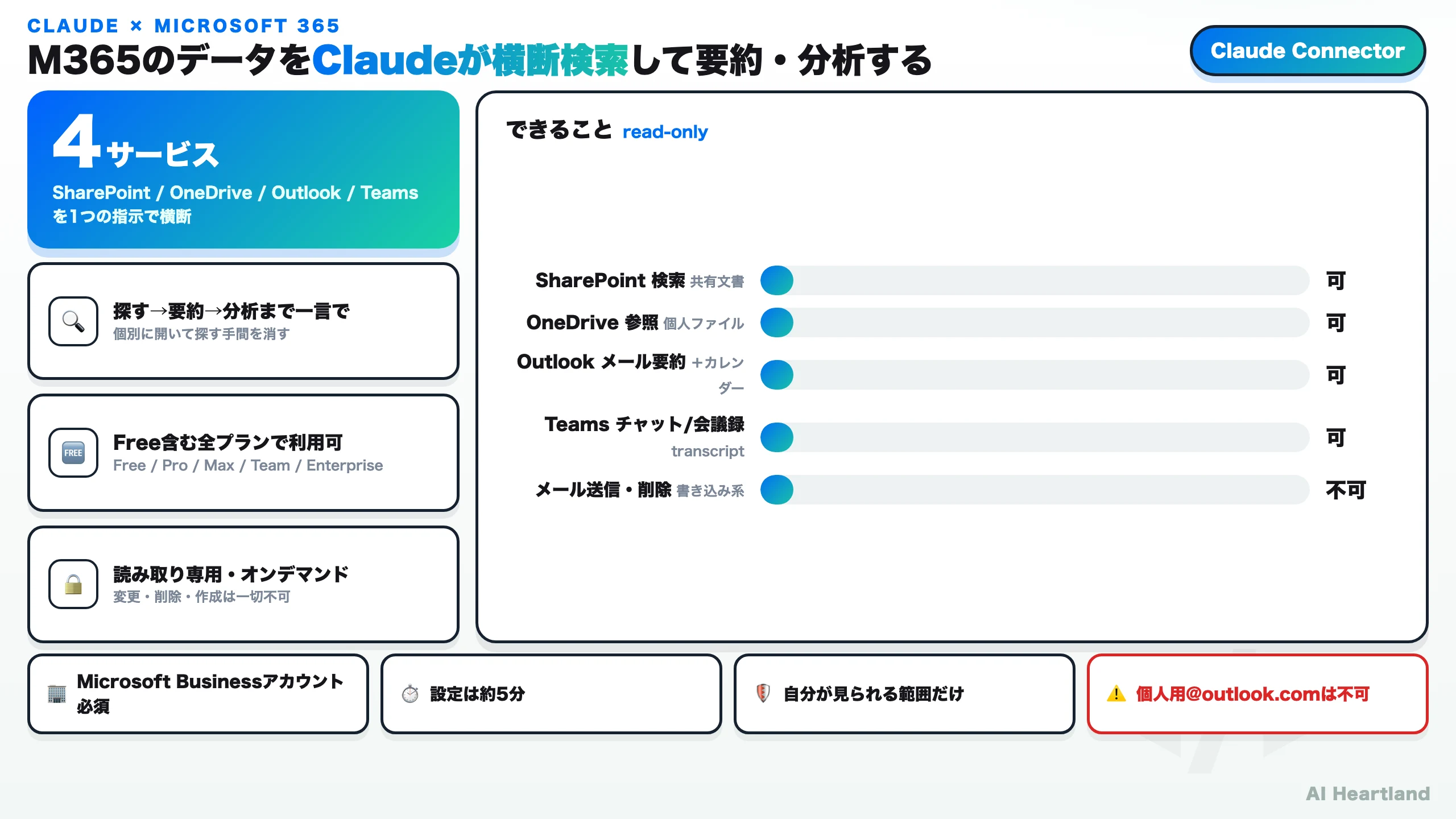Click the 自分が見られる範囲だけ box

tap(904, 694)
